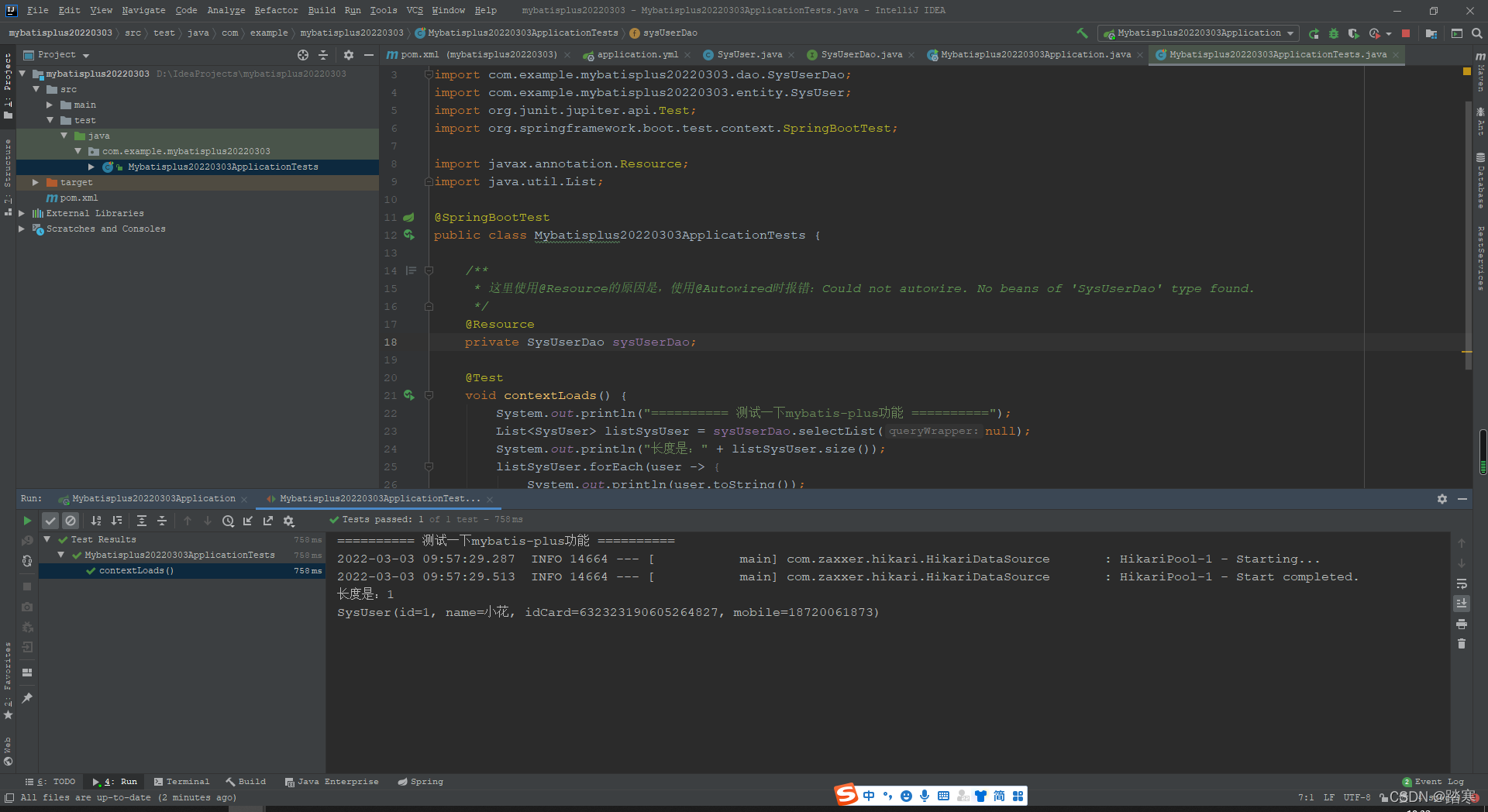Image resolution: width=1488 pixels, height=812 pixels.
Task: Click the Rerun application icon in top toolbar
Action: click(x=1314, y=33)
